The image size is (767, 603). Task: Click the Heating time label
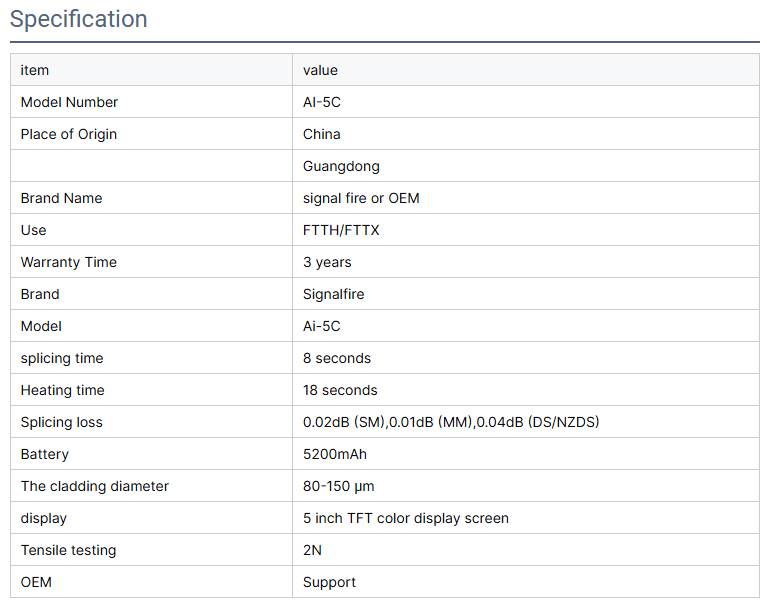click(62, 390)
